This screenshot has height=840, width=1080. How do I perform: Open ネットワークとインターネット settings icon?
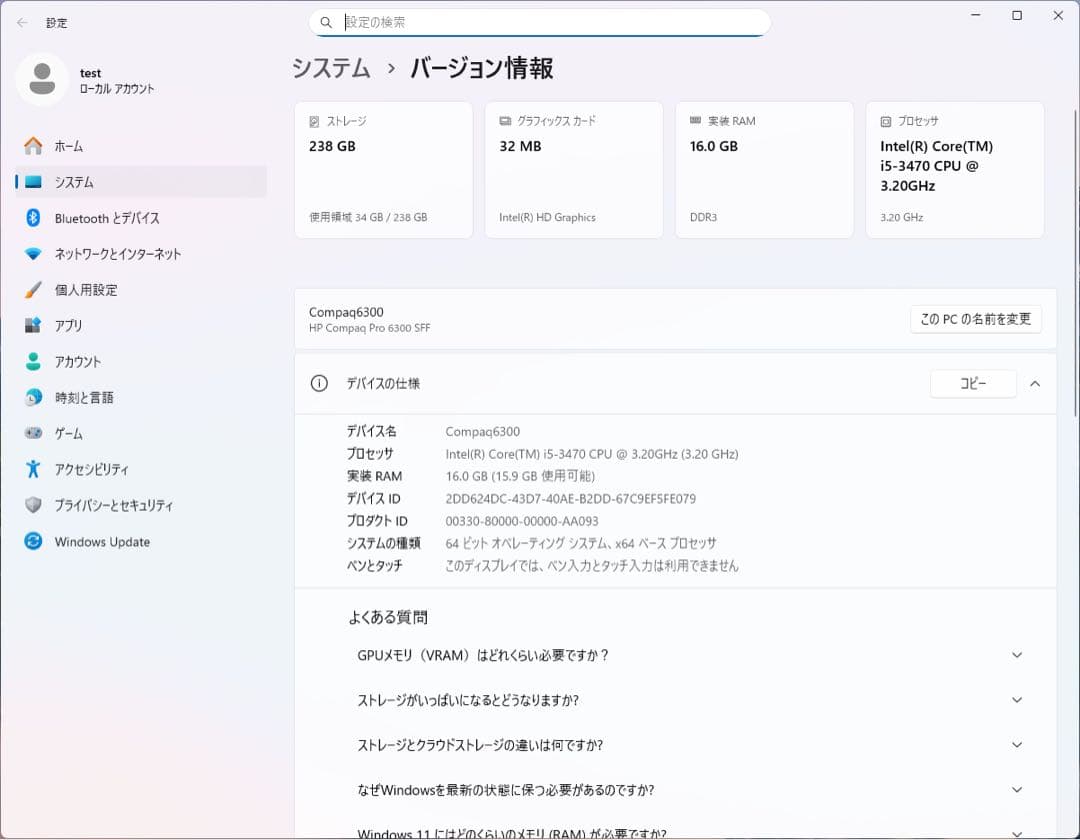(34, 254)
